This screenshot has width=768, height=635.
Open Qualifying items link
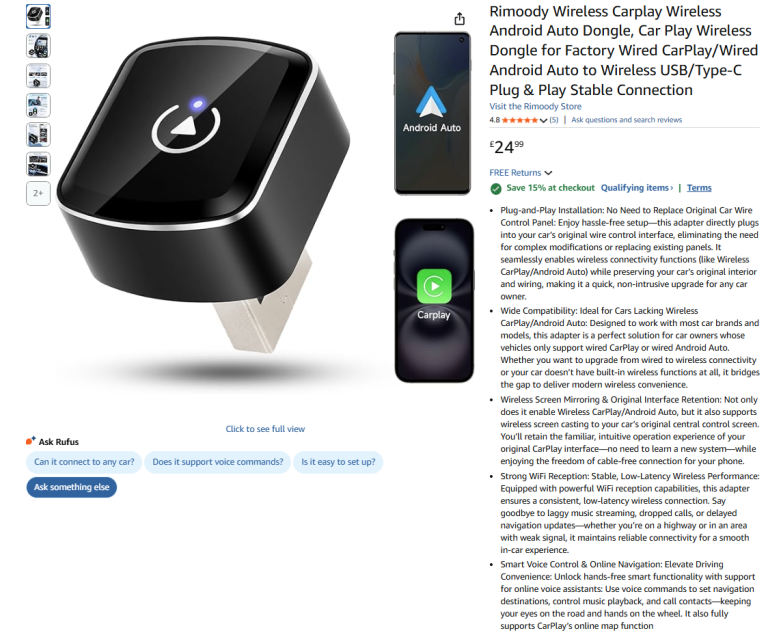pyautogui.click(x=637, y=188)
